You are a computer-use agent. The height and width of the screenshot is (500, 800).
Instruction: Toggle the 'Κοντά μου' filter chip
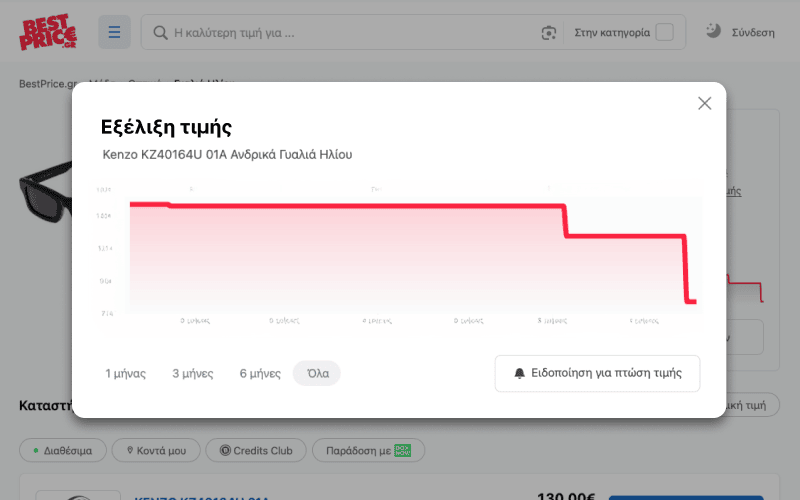pyautogui.click(x=156, y=451)
